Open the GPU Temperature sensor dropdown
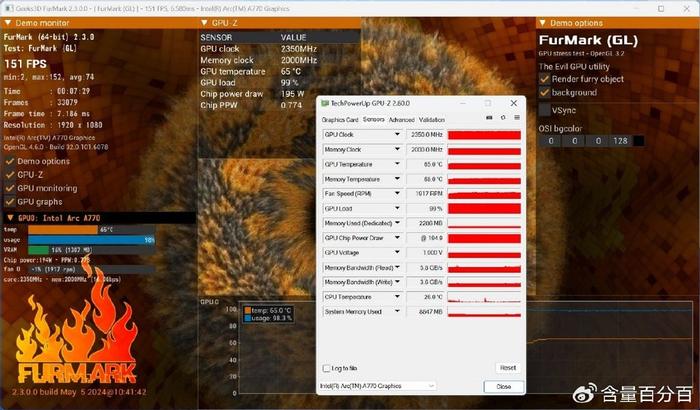Screen dimensions: 700x410 [x=397, y=164]
